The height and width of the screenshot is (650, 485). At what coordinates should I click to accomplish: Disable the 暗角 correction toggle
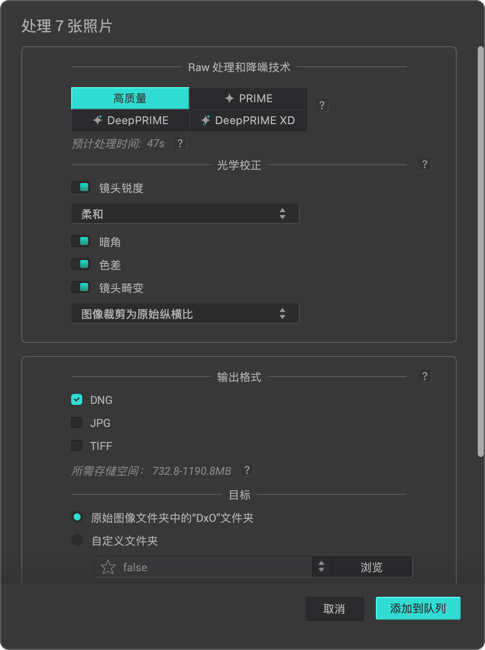coord(81,241)
